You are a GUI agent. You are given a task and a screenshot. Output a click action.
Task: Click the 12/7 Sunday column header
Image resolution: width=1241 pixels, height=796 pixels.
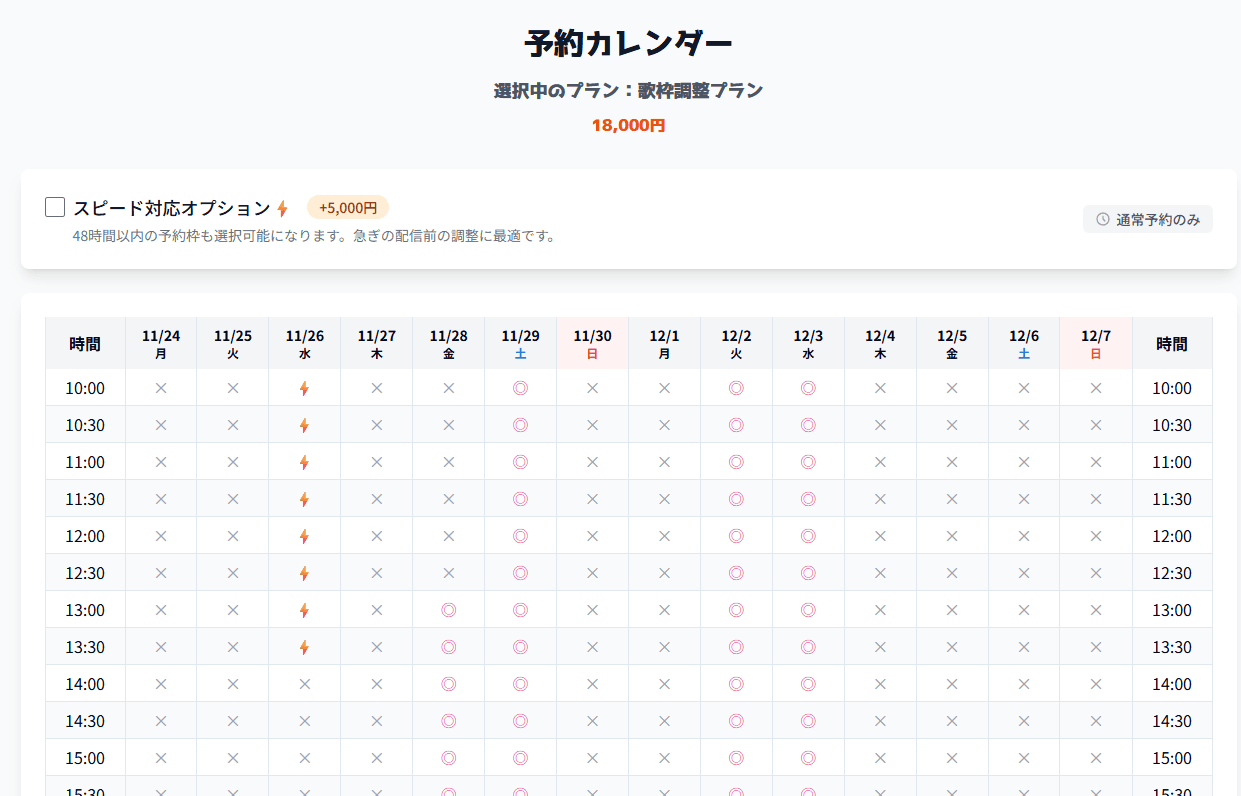tap(1096, 344)
